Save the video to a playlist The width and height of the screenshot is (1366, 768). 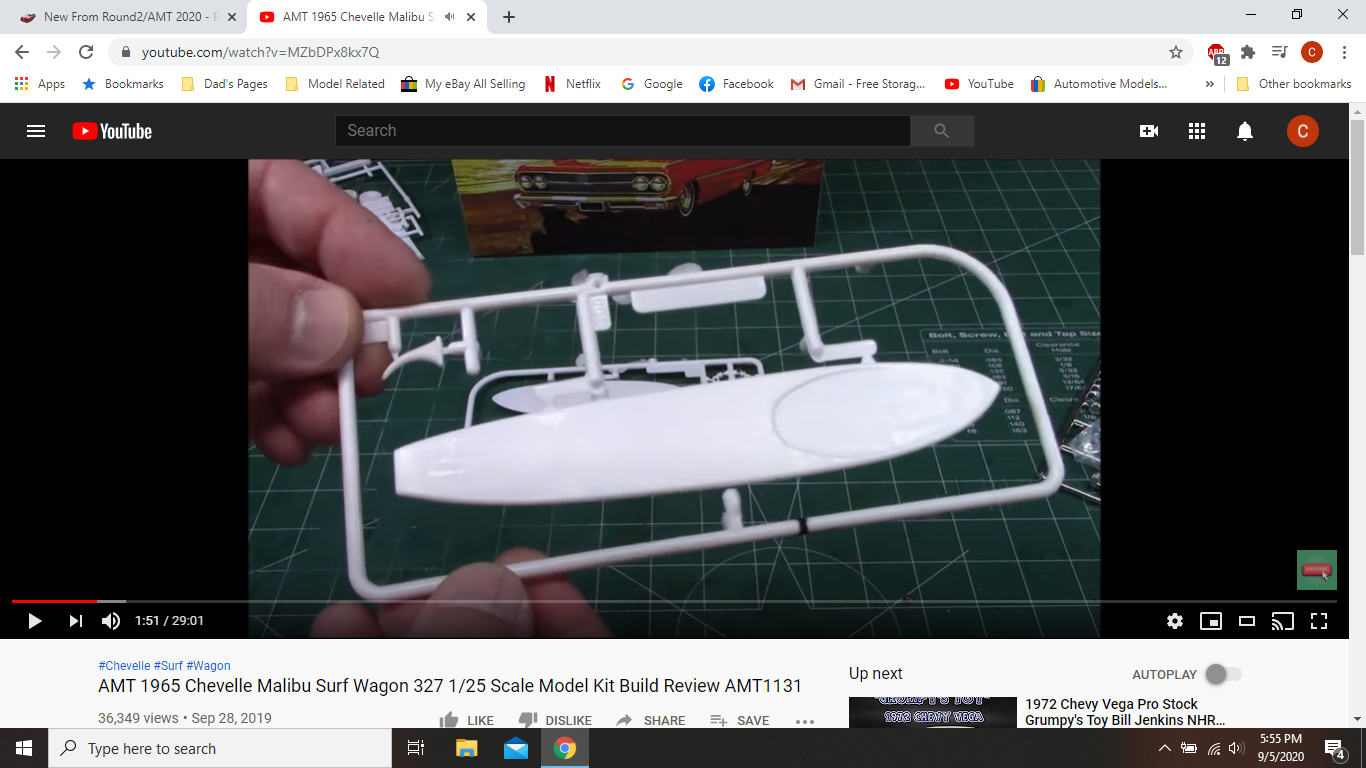tap(740, 720)
